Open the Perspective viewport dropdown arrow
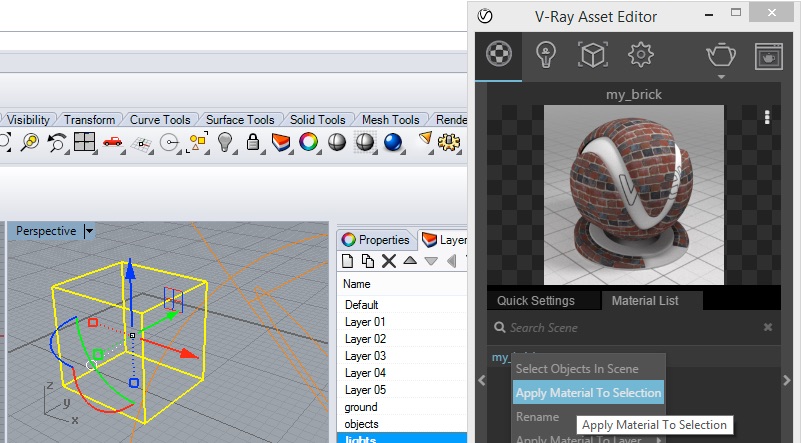The width and height of the screenshot is (801, 443). tap(89, 231)
